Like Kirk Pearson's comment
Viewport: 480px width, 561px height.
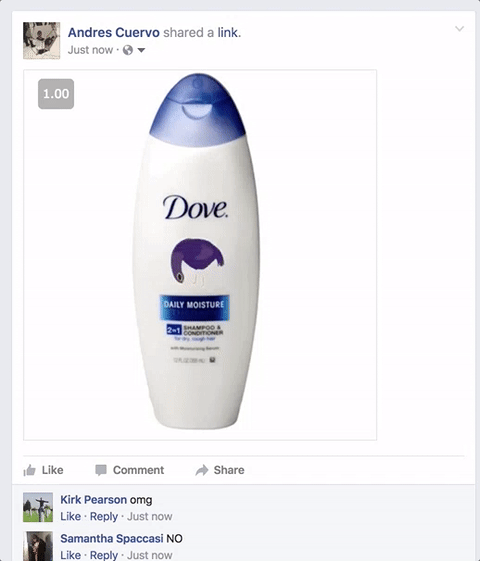pos(70,516)
